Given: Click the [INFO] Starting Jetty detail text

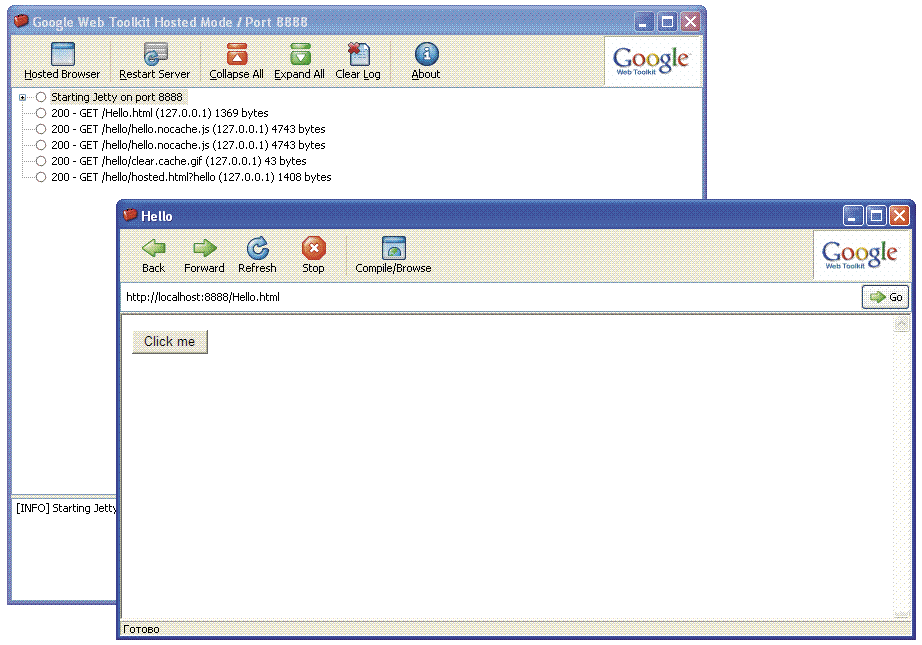Looking at the screenshot, I should pyautogui.click(x=66, y=508).
